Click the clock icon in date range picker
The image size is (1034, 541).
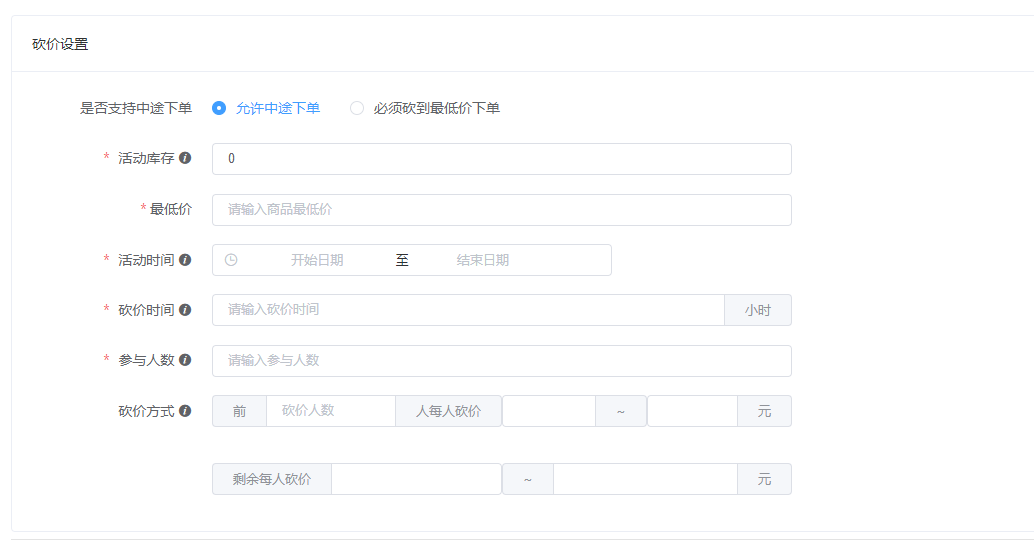point(231,260)
